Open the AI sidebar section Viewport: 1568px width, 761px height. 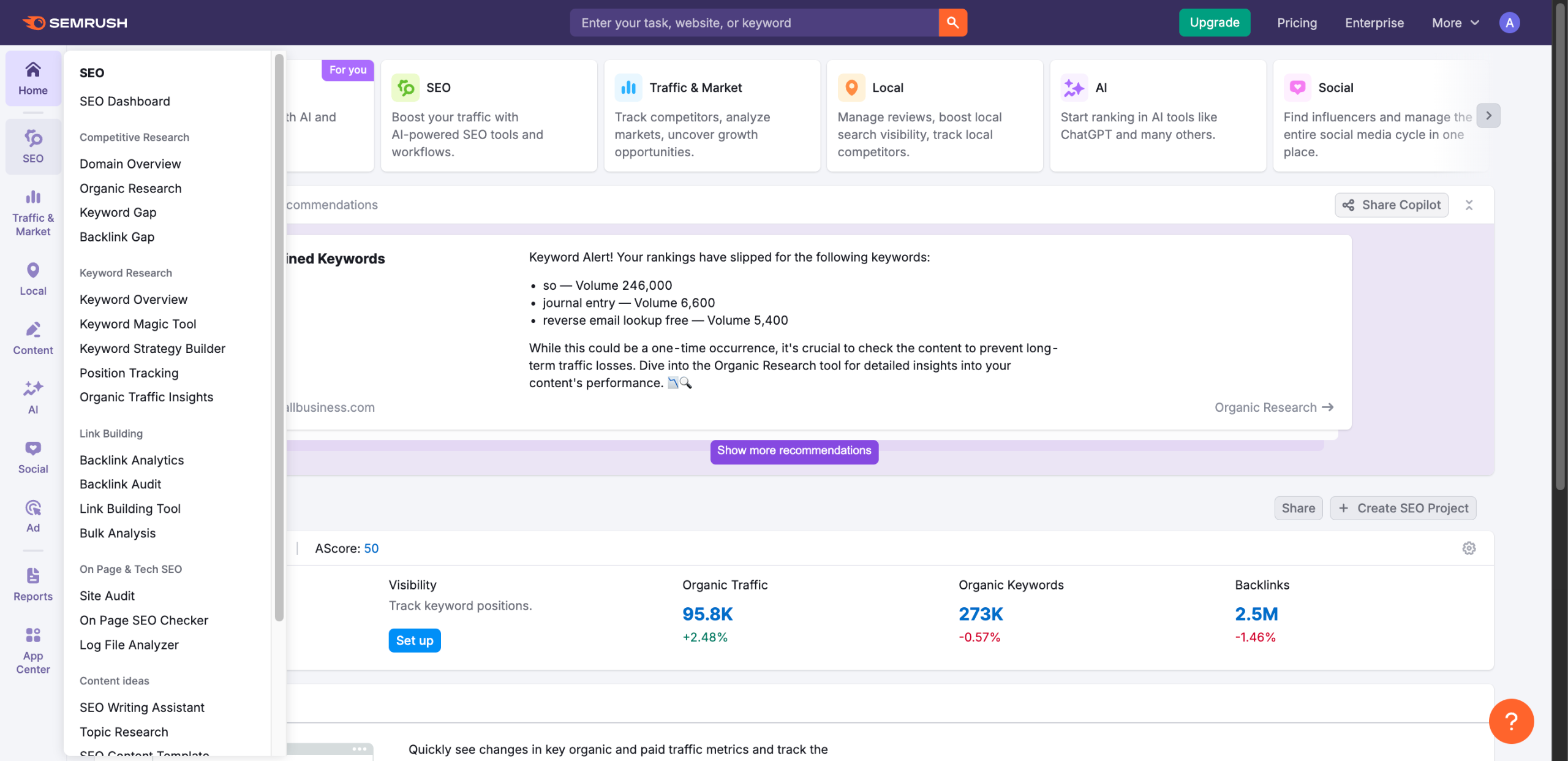[33, 398]
